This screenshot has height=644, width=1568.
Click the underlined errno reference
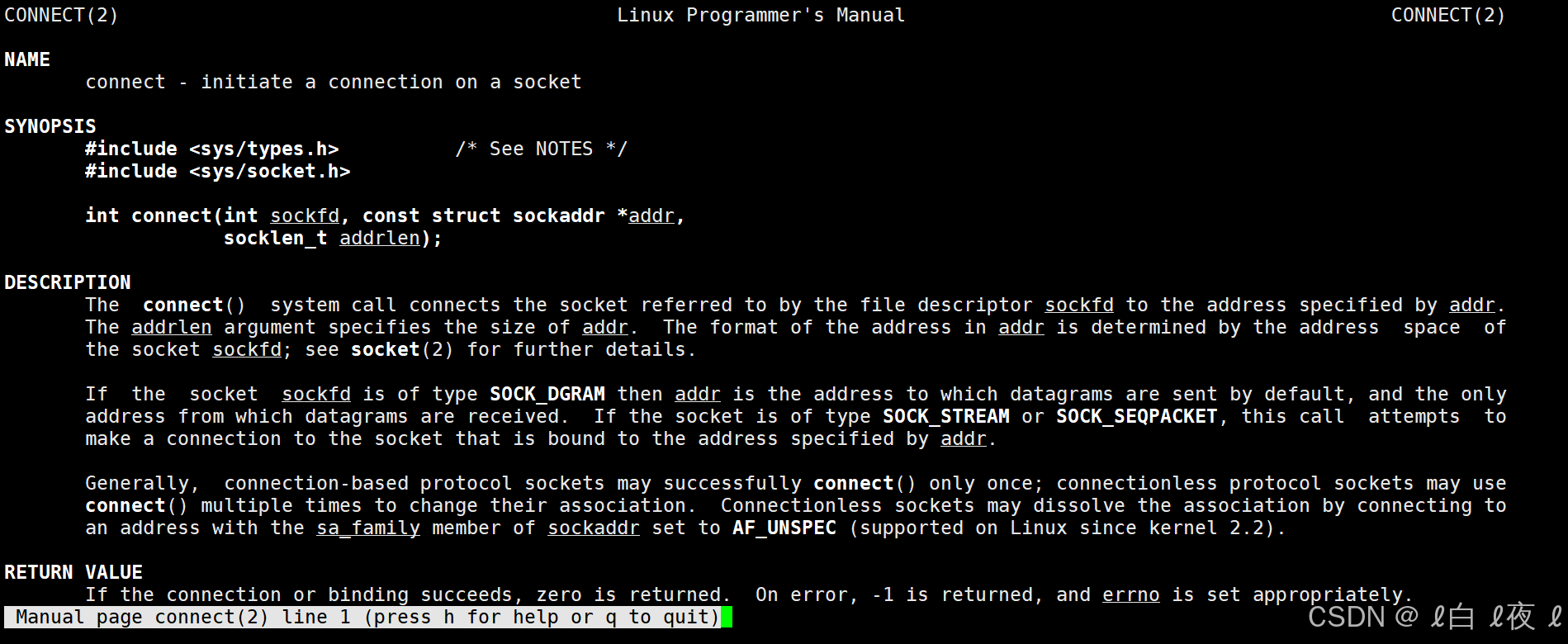[1131, 594]
